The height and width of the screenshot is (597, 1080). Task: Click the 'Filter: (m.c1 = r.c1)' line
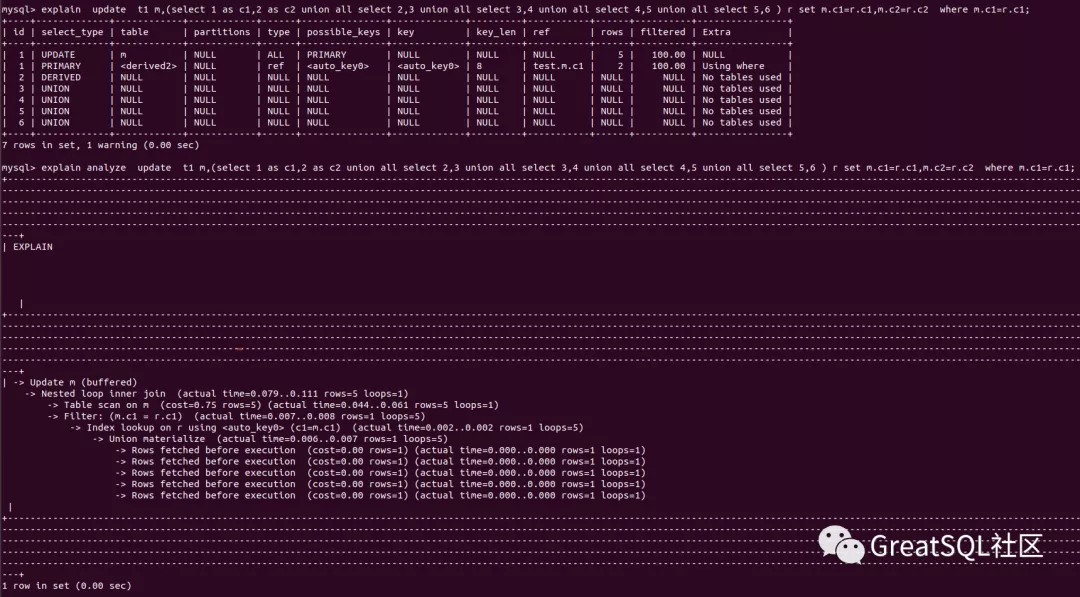[236, 416]
